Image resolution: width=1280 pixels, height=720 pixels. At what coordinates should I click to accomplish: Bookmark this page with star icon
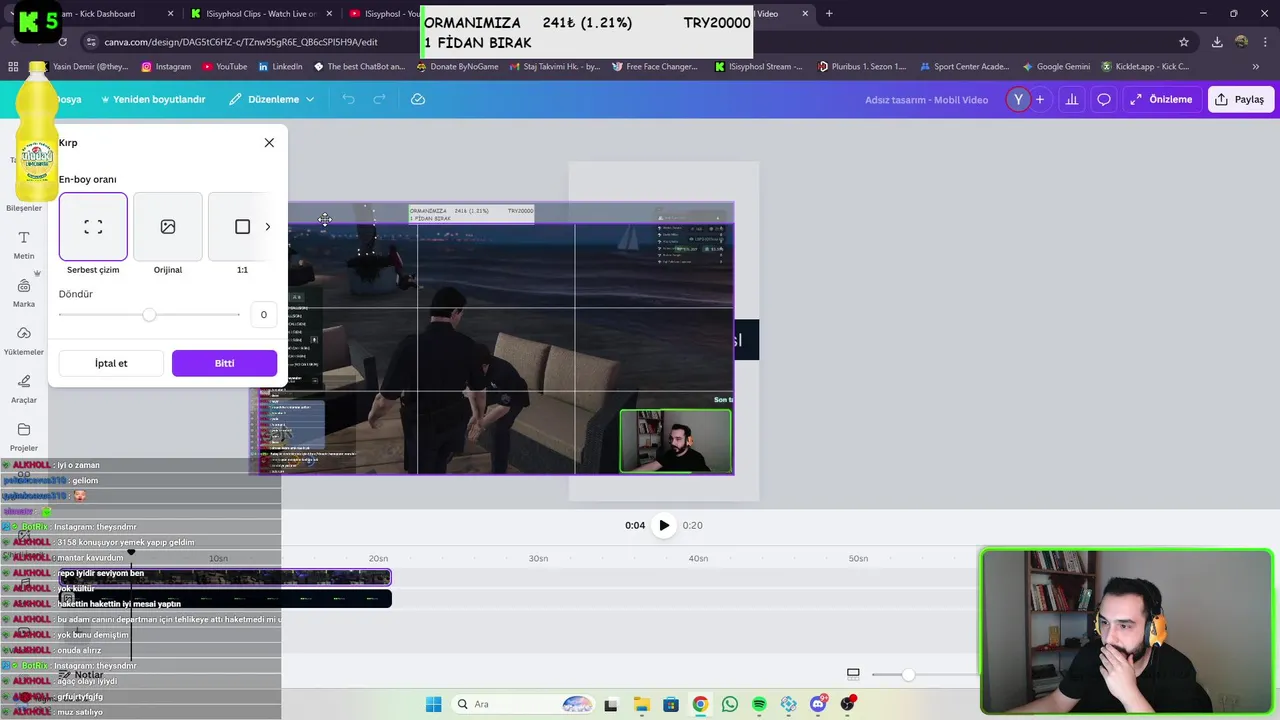[x=1184, y=42]
